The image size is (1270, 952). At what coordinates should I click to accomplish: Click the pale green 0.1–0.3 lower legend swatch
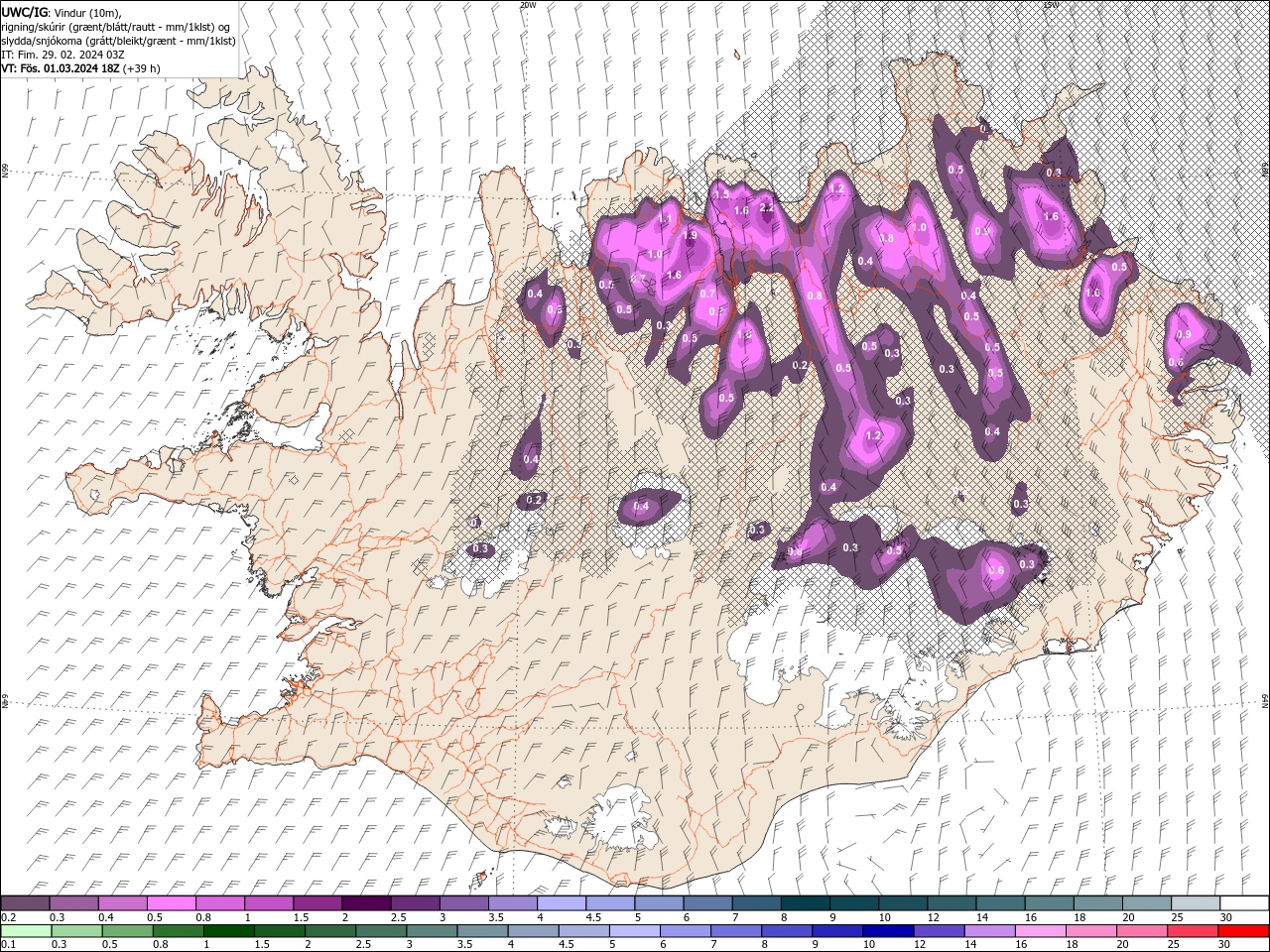point(26,930)
